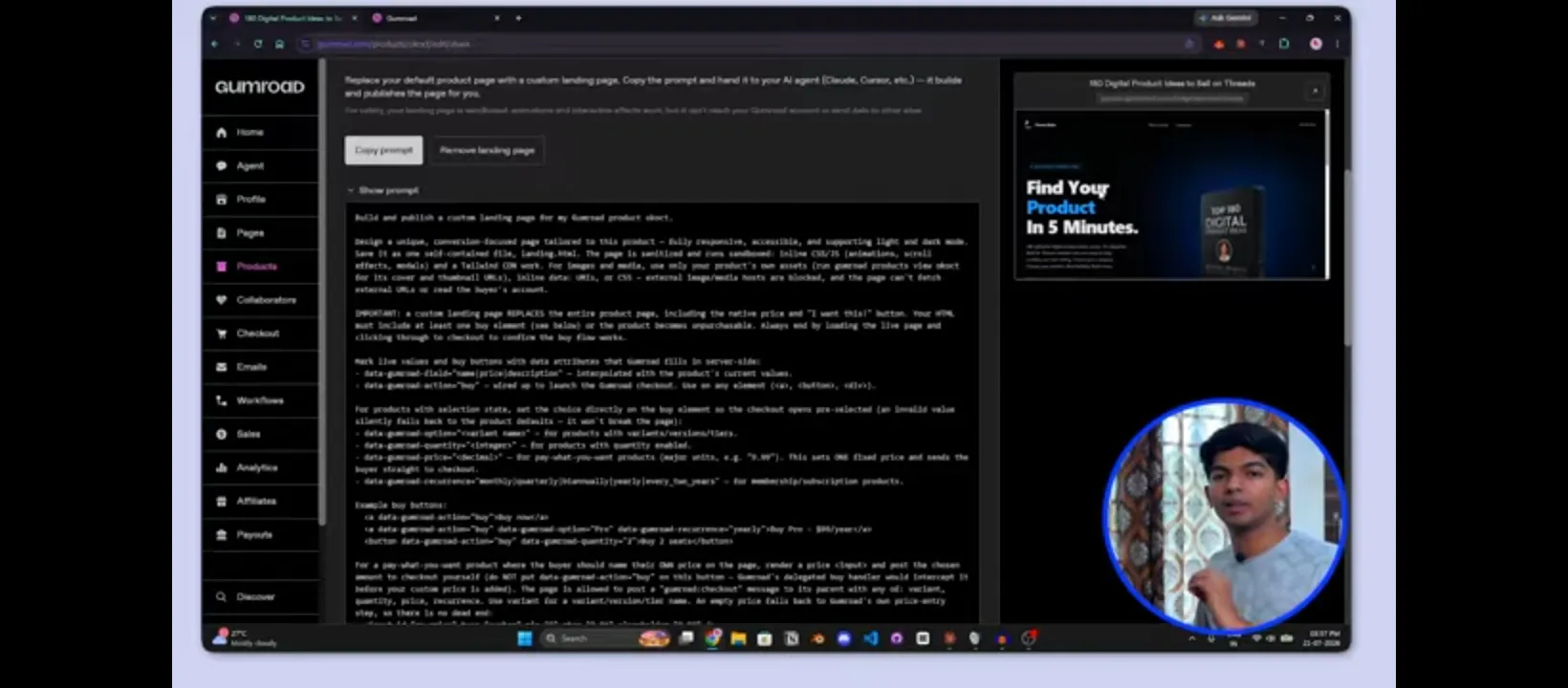Click the preview panel URL field
Image resolution: width=1568 pixels, height=688 pixels.
(x=1171, y=97)
